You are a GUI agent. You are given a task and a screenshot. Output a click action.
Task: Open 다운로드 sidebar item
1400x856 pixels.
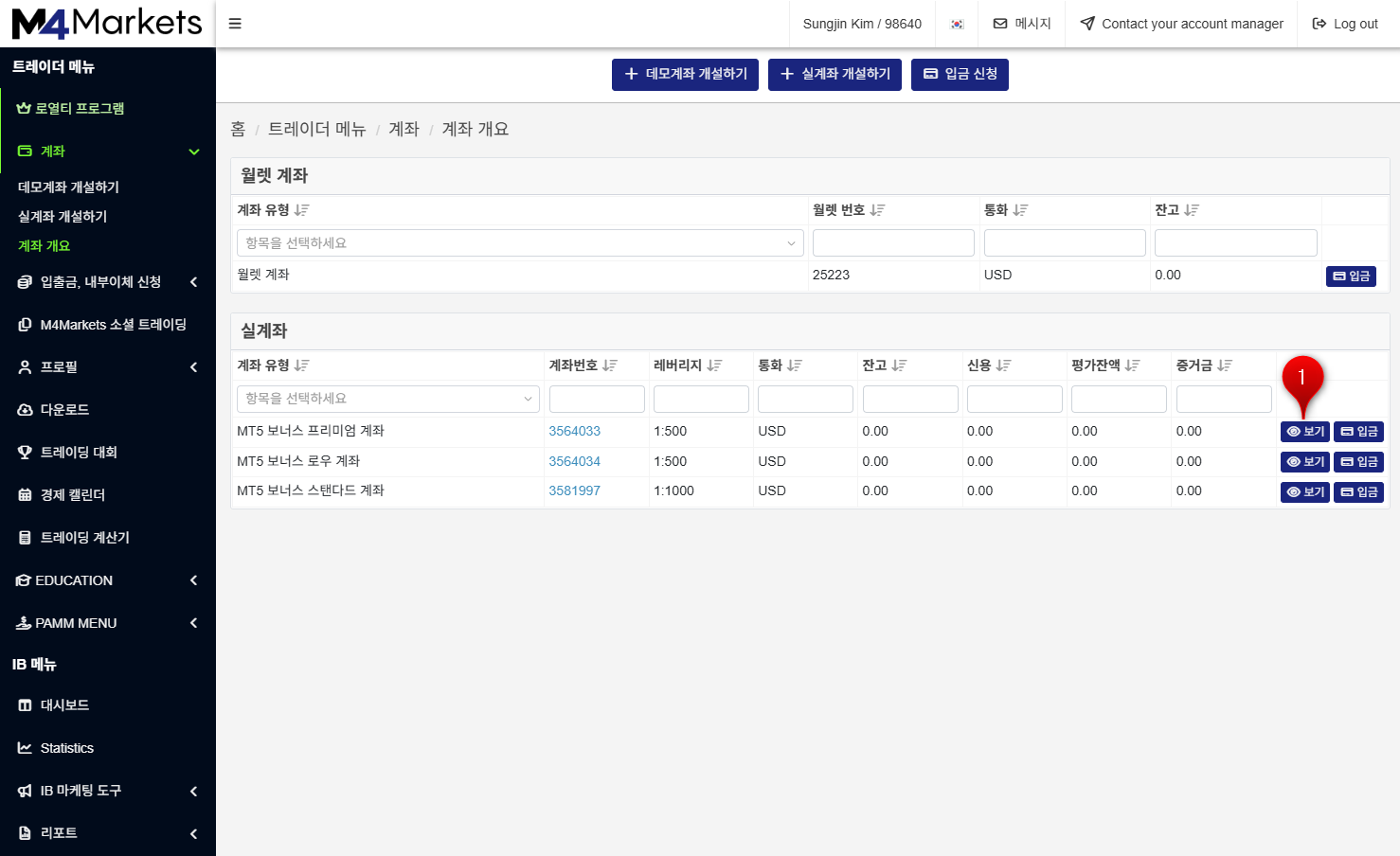click(54, 410)
